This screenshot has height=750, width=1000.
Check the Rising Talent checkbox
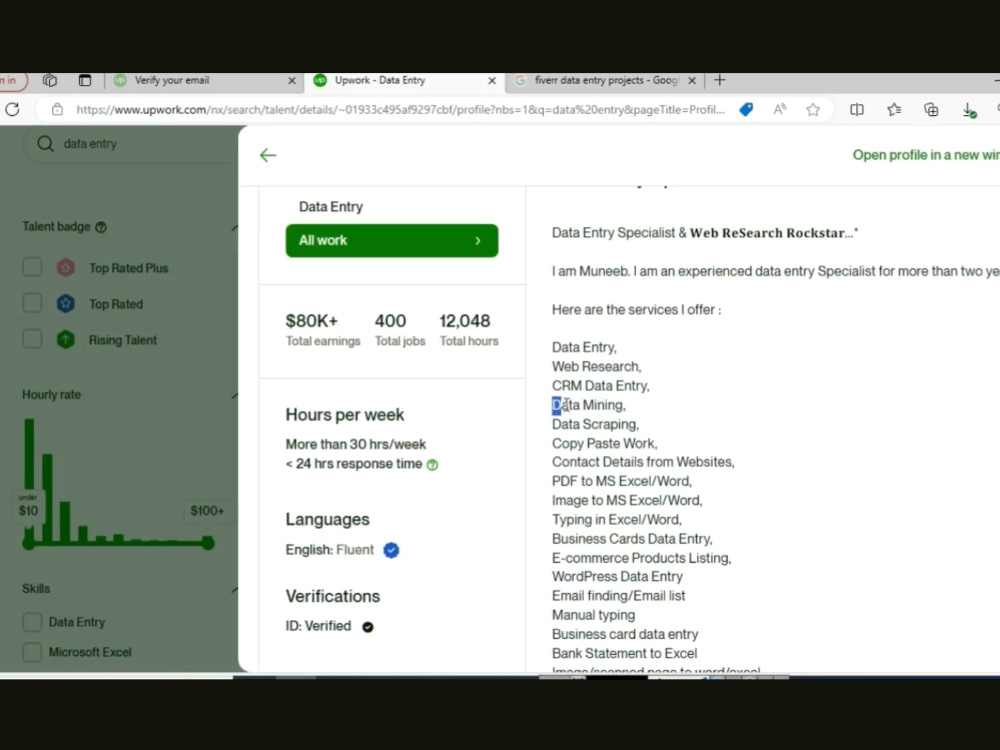pyautogui.click(x=32, y=339)
